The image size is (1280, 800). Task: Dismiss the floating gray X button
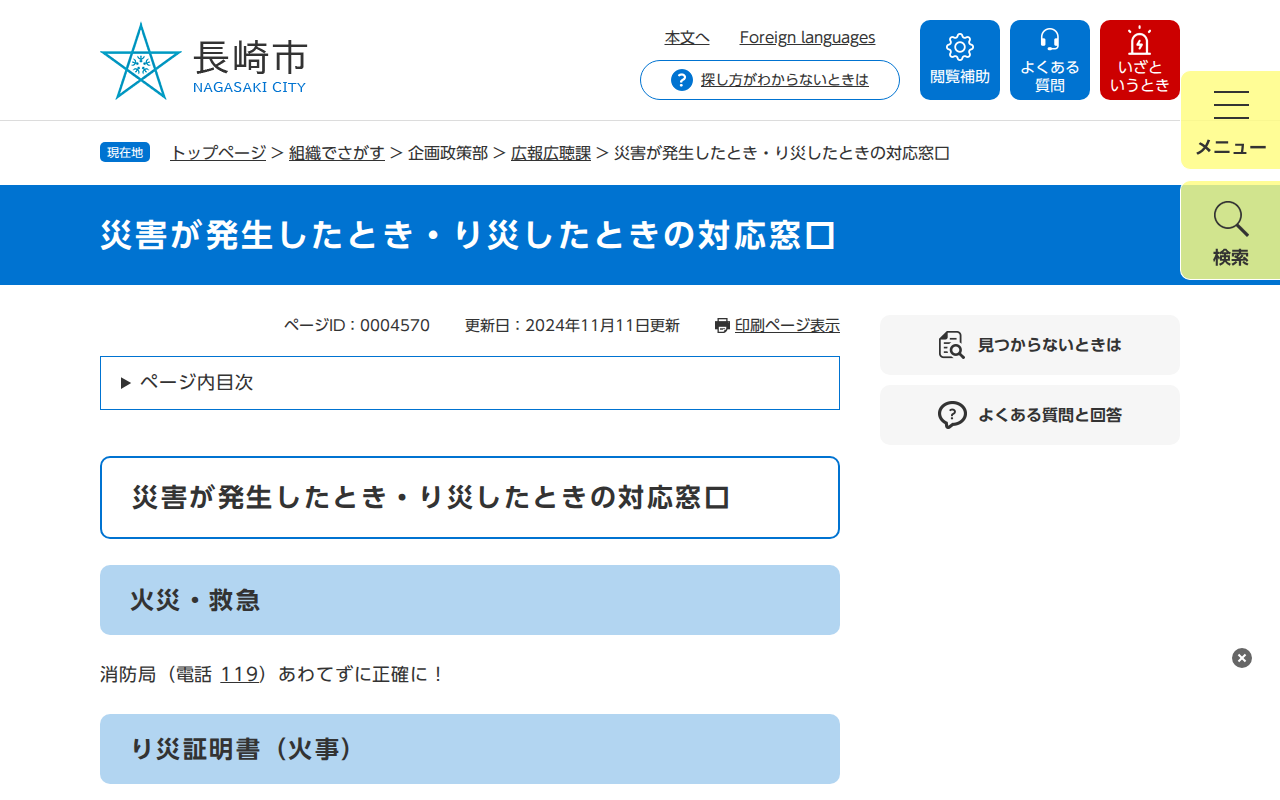(x=1242, y=658)
